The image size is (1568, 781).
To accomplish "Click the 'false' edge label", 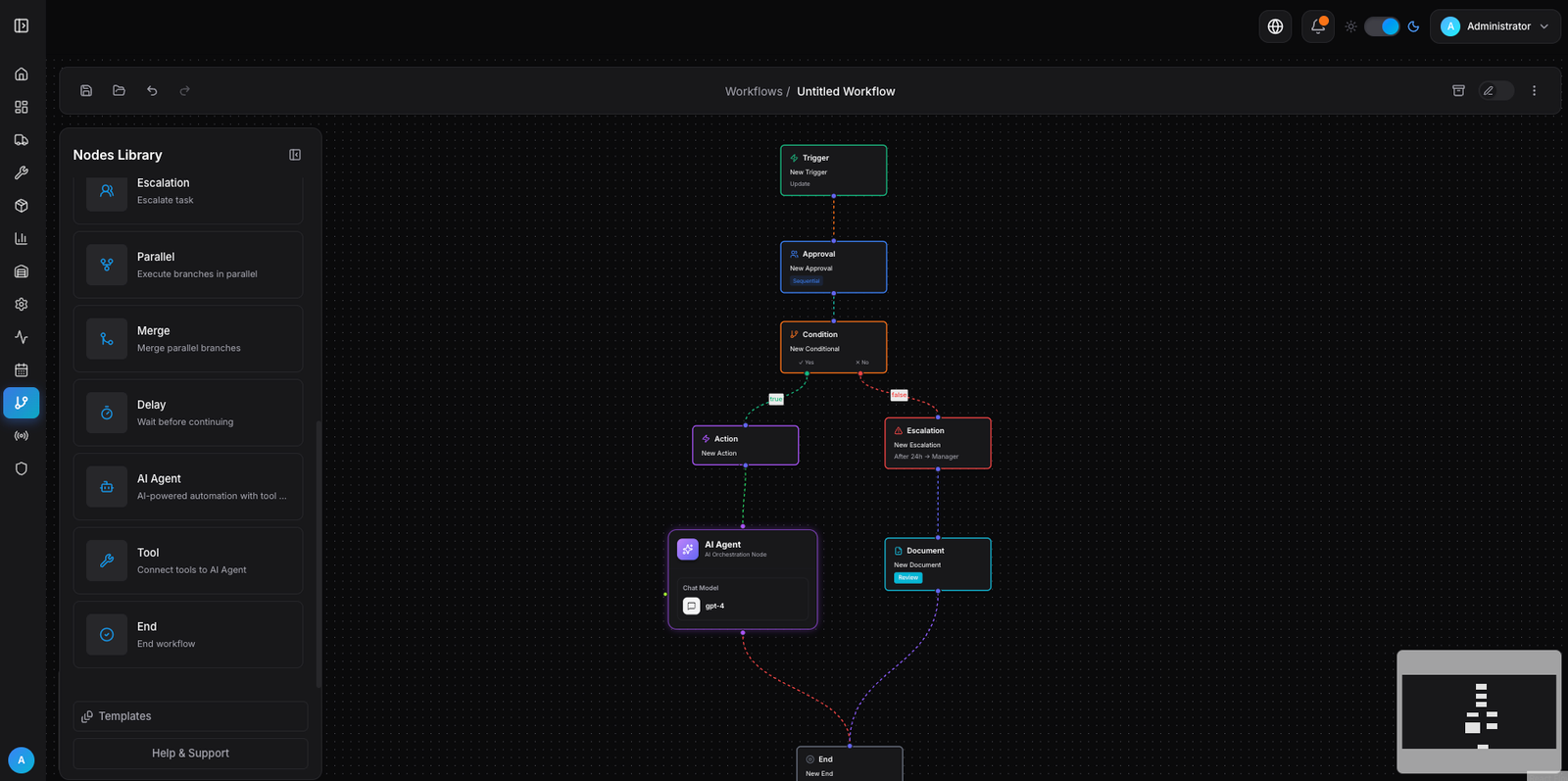I will tap(899, 395).
